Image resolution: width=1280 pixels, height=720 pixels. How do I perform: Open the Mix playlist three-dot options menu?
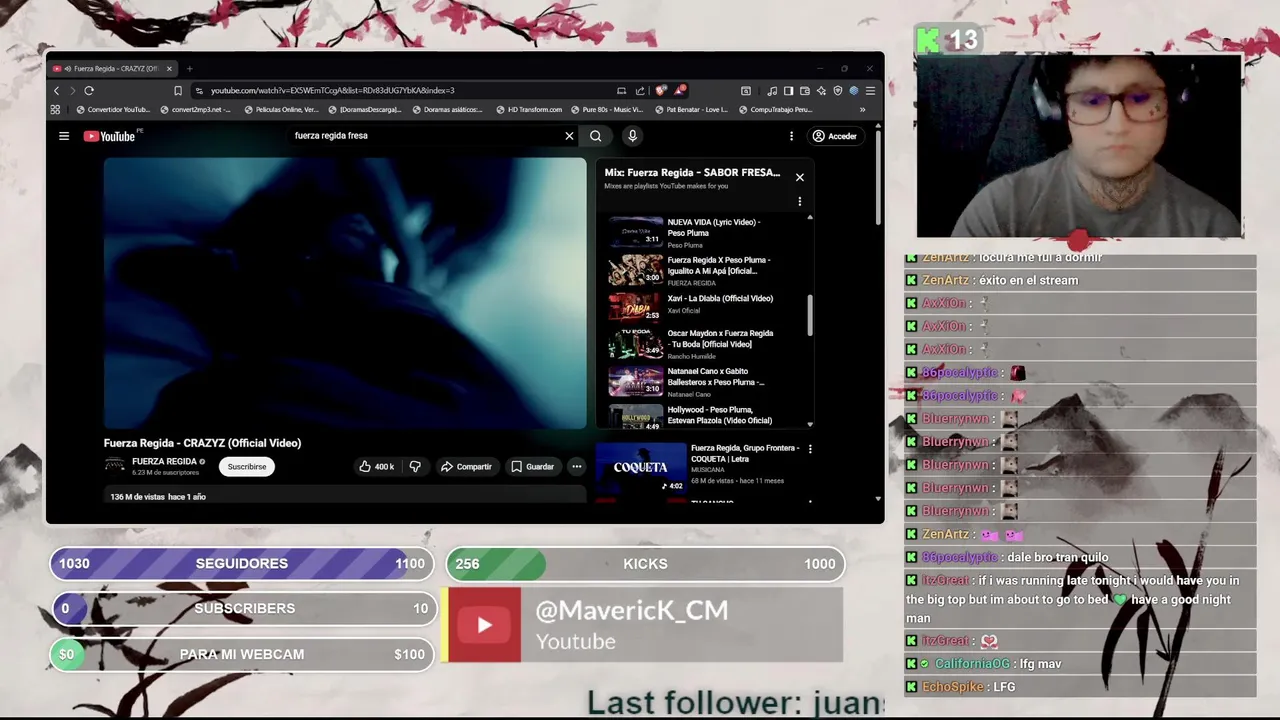coord(799,201)
